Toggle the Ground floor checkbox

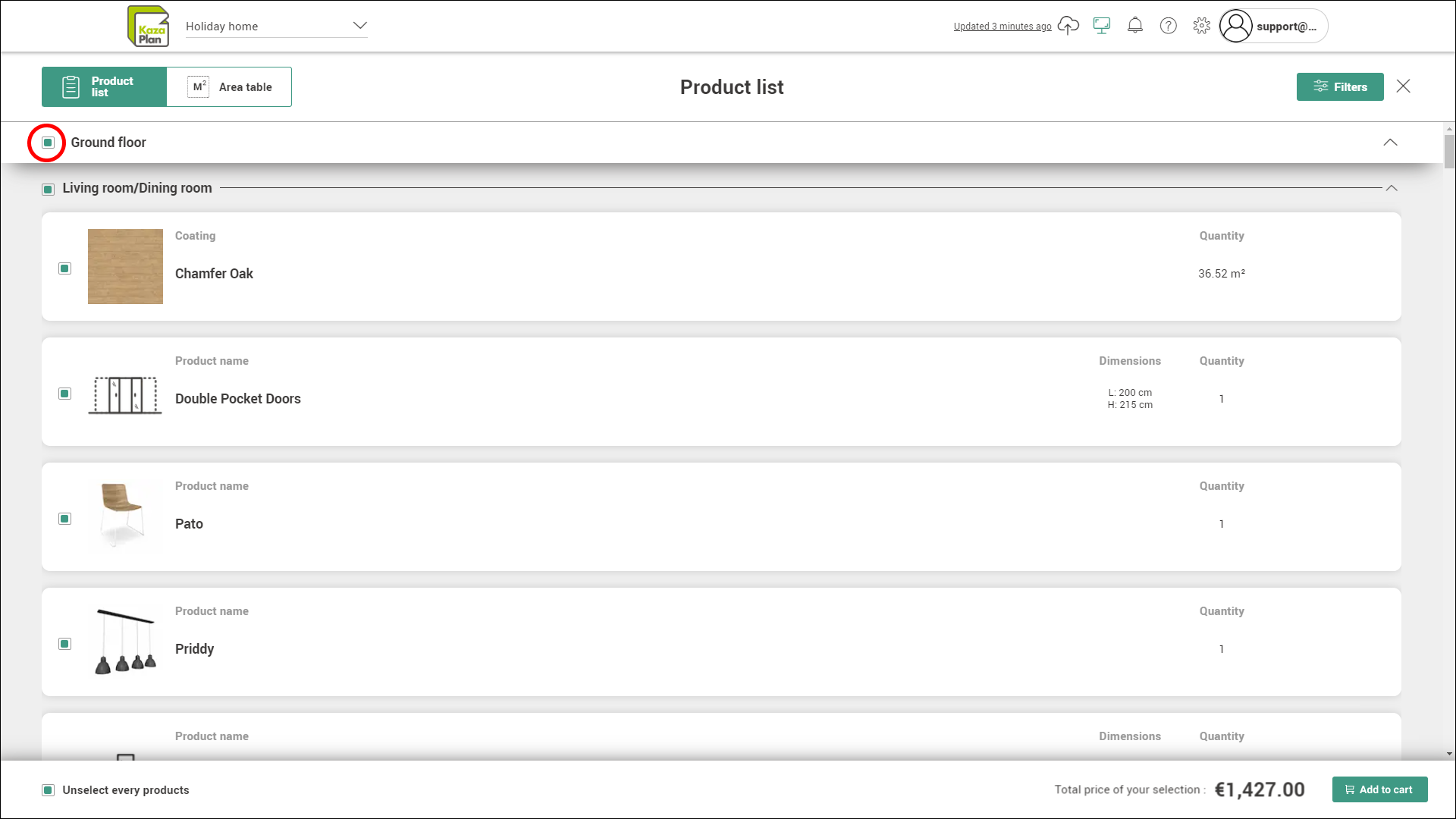(48, 143)
